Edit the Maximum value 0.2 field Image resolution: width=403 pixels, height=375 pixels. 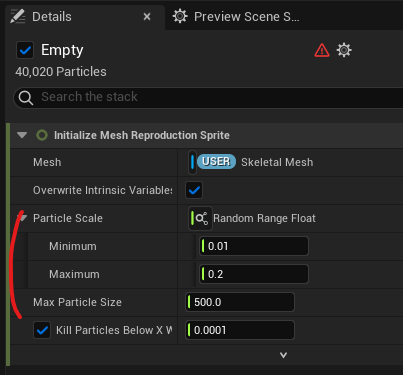254,274
